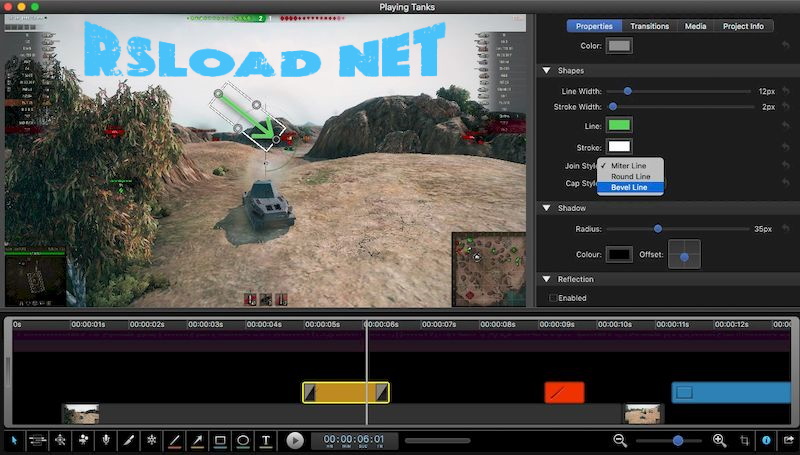Click the Line Width slider
The width and height of the screenshot is (800, 455).
coord(679,91)
